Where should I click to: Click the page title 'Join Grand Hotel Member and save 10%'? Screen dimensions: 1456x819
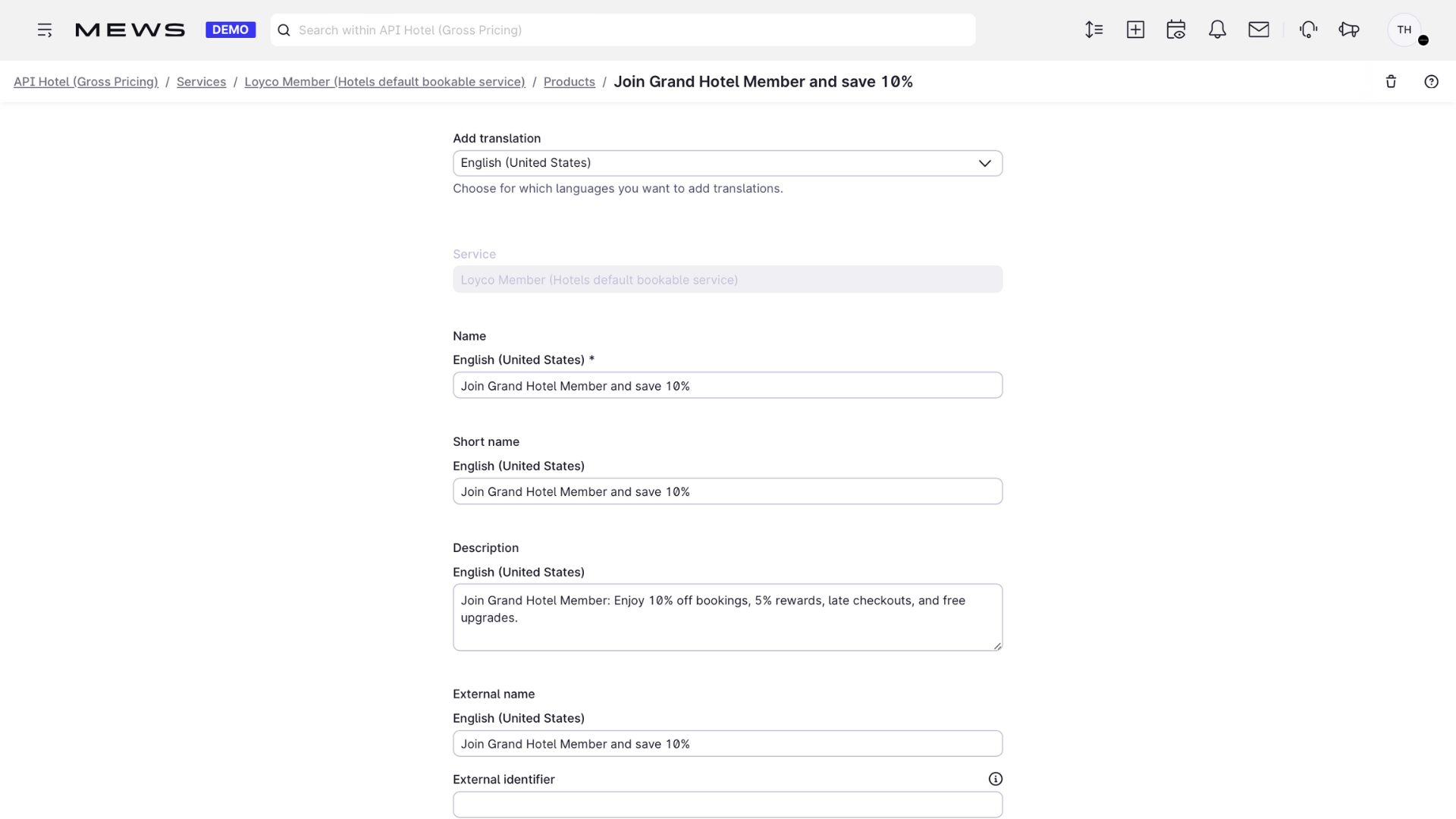point(763,82)
